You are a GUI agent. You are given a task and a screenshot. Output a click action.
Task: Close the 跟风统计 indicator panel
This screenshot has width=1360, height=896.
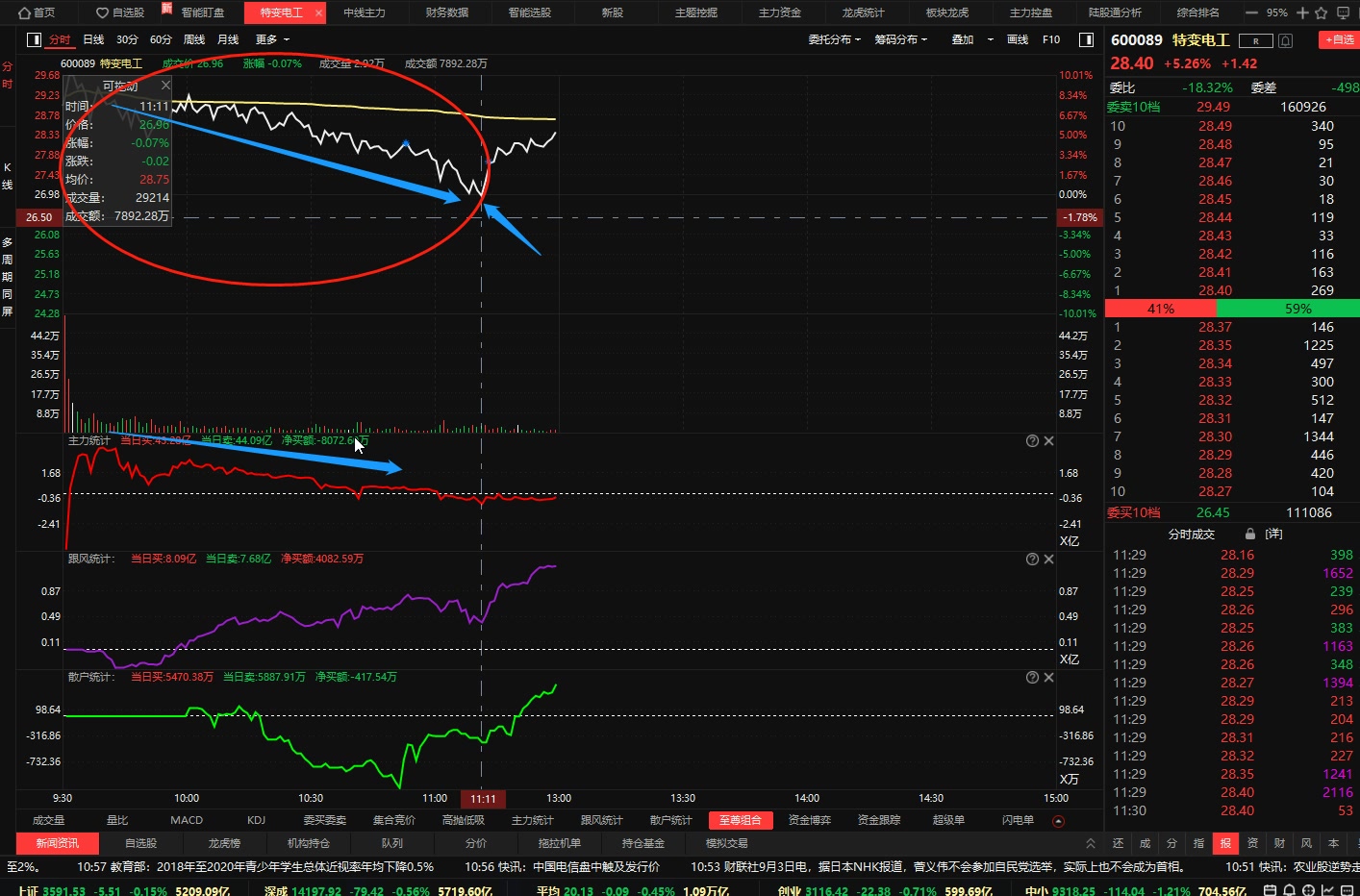pos(1048,559)
